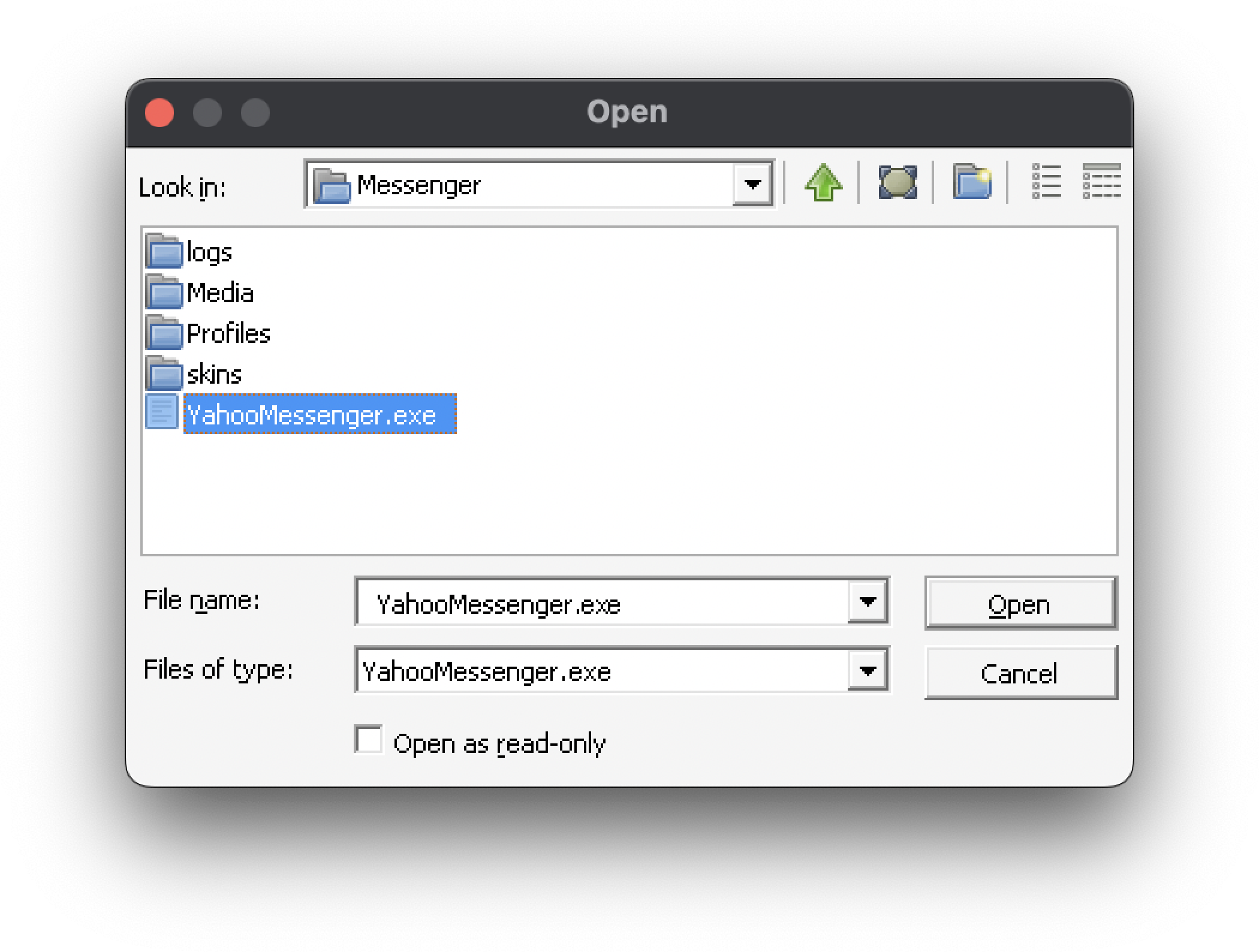Image resolution: width=1259 pixels, height=952 pixels.
Task: Expand the File name dropdown arrow
Action: coord(868,601)
